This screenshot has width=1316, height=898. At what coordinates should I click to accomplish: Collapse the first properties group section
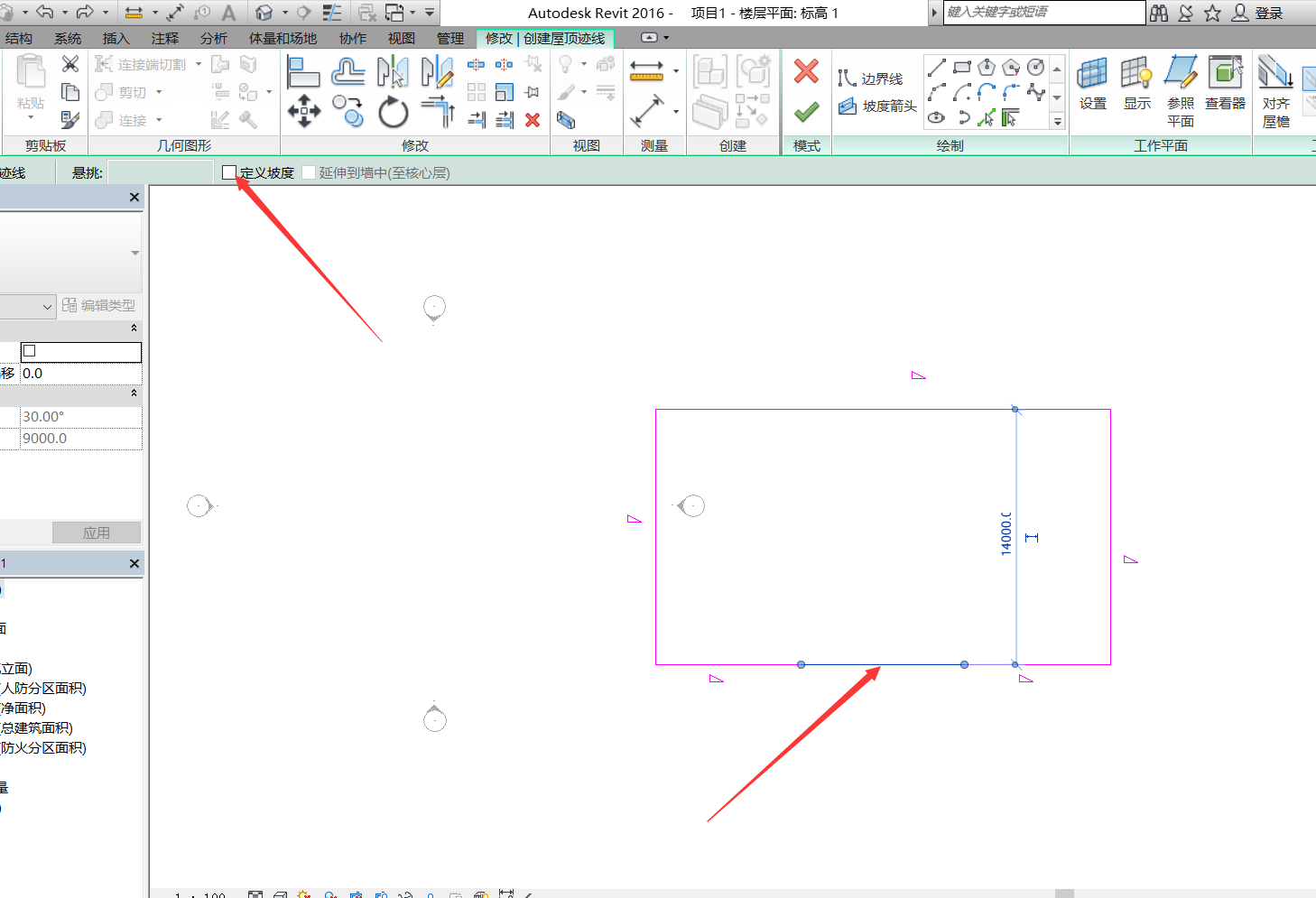(x=134, y=329)
